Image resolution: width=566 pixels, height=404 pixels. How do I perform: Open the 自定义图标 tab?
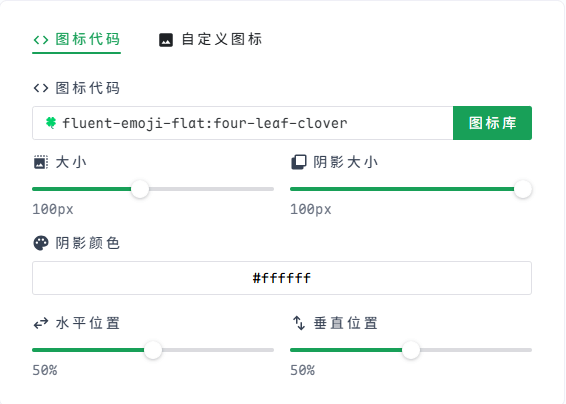coord(210,39)
